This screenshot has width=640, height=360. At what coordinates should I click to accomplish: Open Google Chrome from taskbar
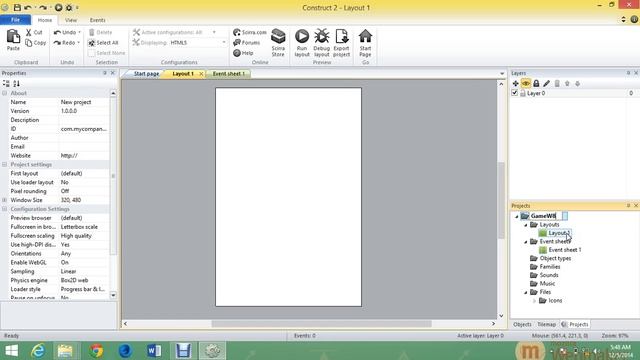click(x=96, y=351)
